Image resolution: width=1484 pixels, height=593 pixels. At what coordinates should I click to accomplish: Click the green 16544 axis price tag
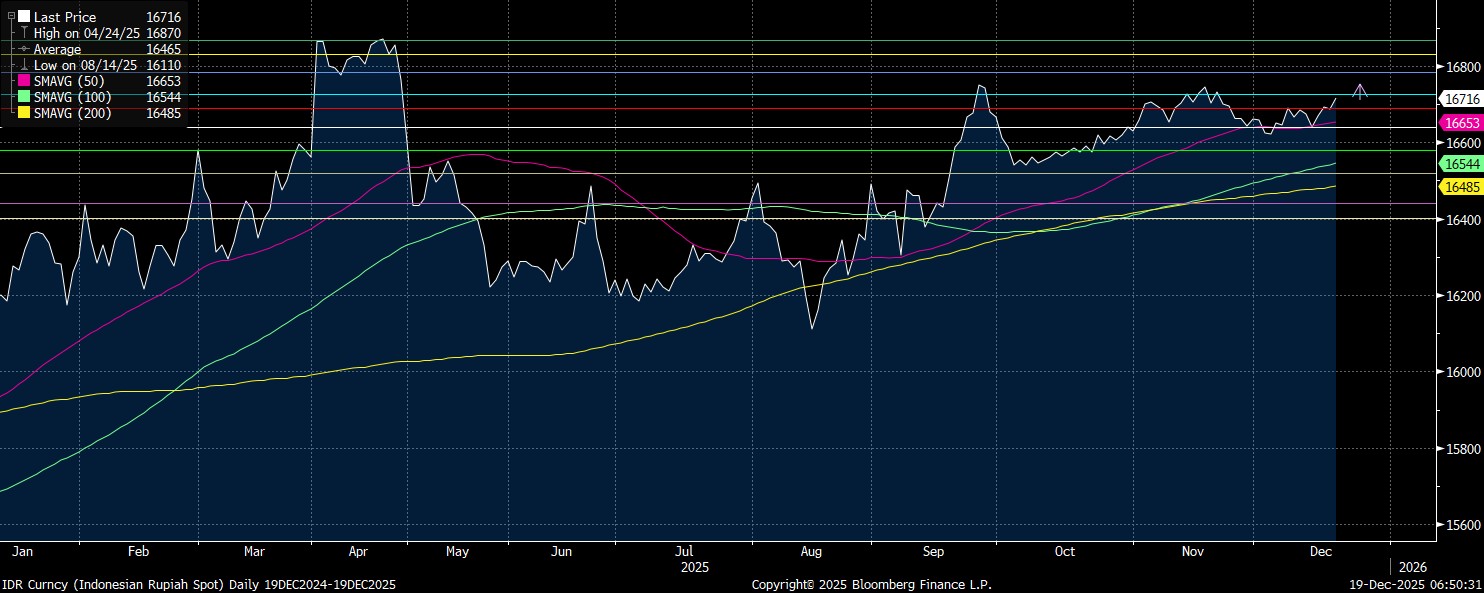tap(1461, 163)
